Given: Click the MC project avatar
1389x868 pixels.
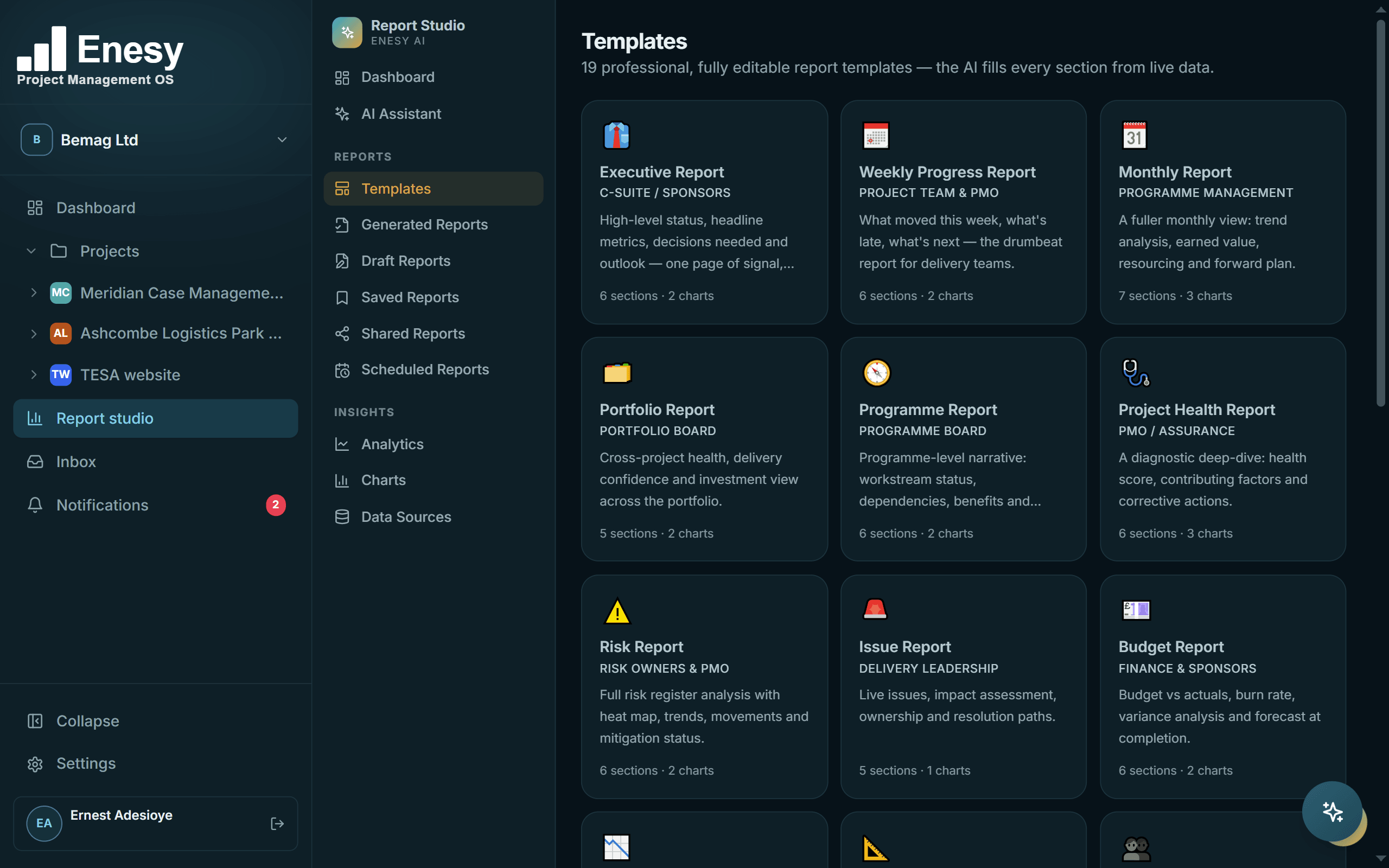Looking at the screenshot, I should (x=61, y=293).
